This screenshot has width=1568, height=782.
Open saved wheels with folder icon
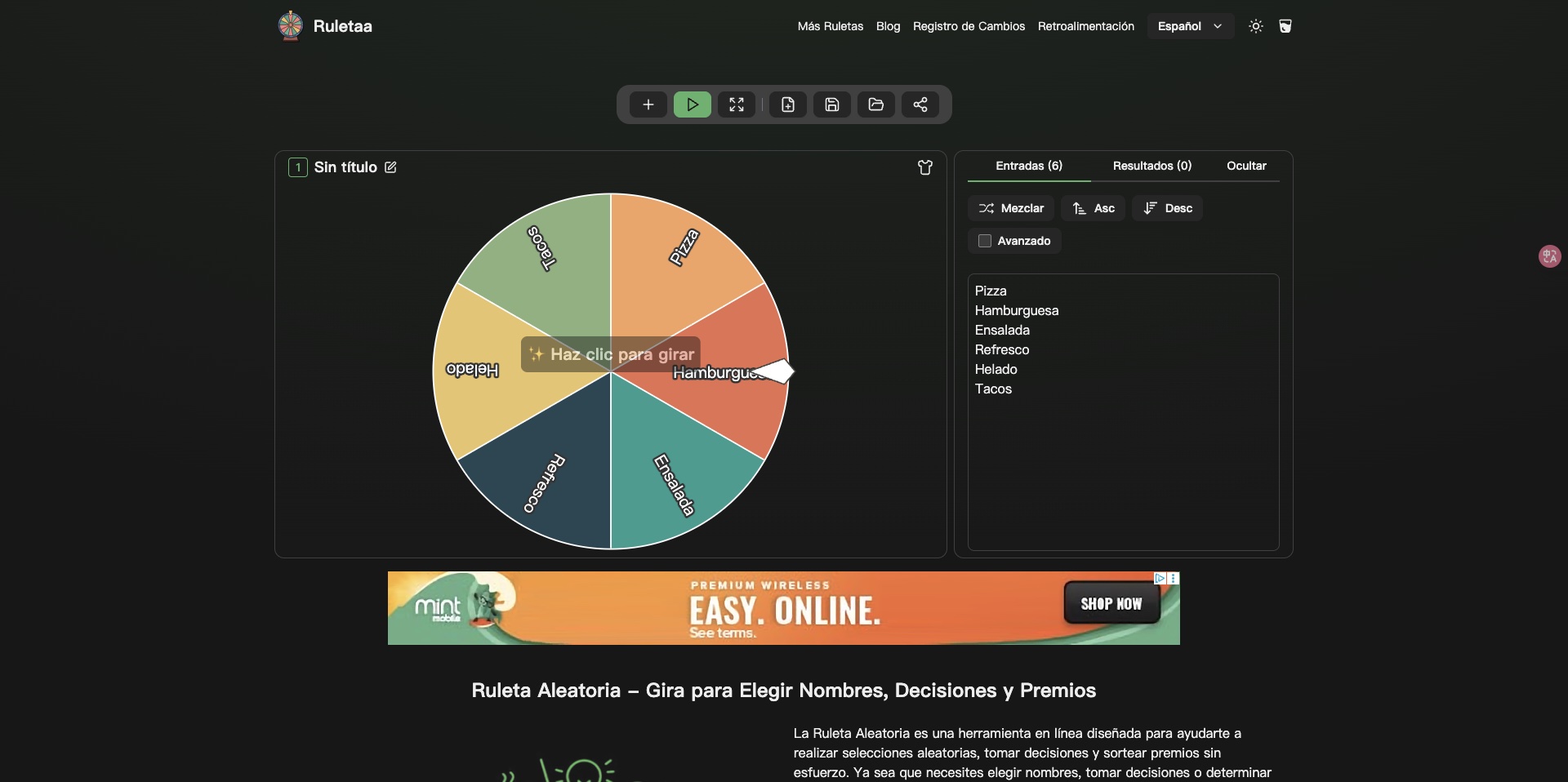pos(875,104)
